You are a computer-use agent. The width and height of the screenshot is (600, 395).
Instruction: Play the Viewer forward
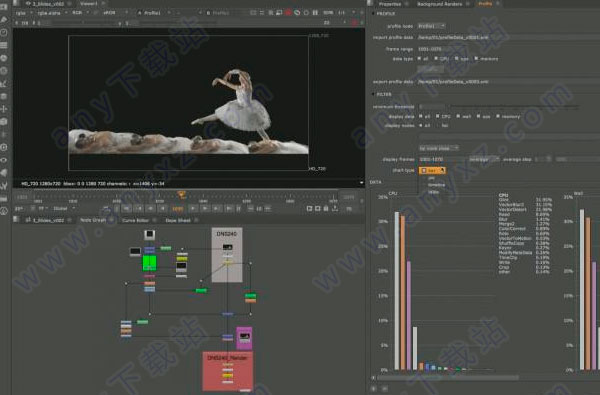point(193,209)
